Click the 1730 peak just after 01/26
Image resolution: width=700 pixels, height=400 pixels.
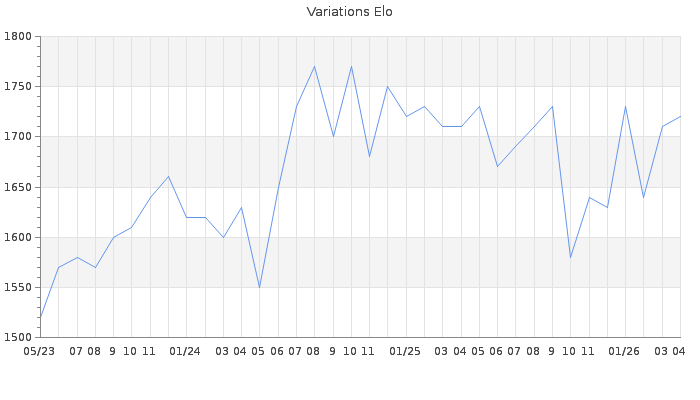pos(625,107)
